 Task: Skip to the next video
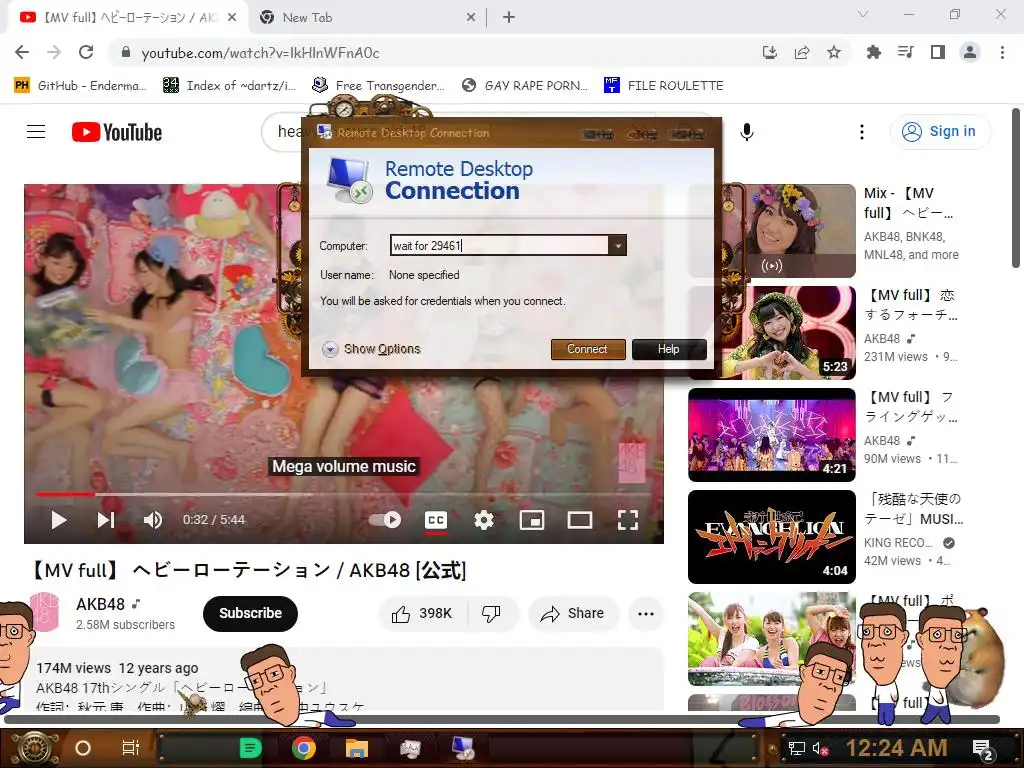tap(106, 520)
